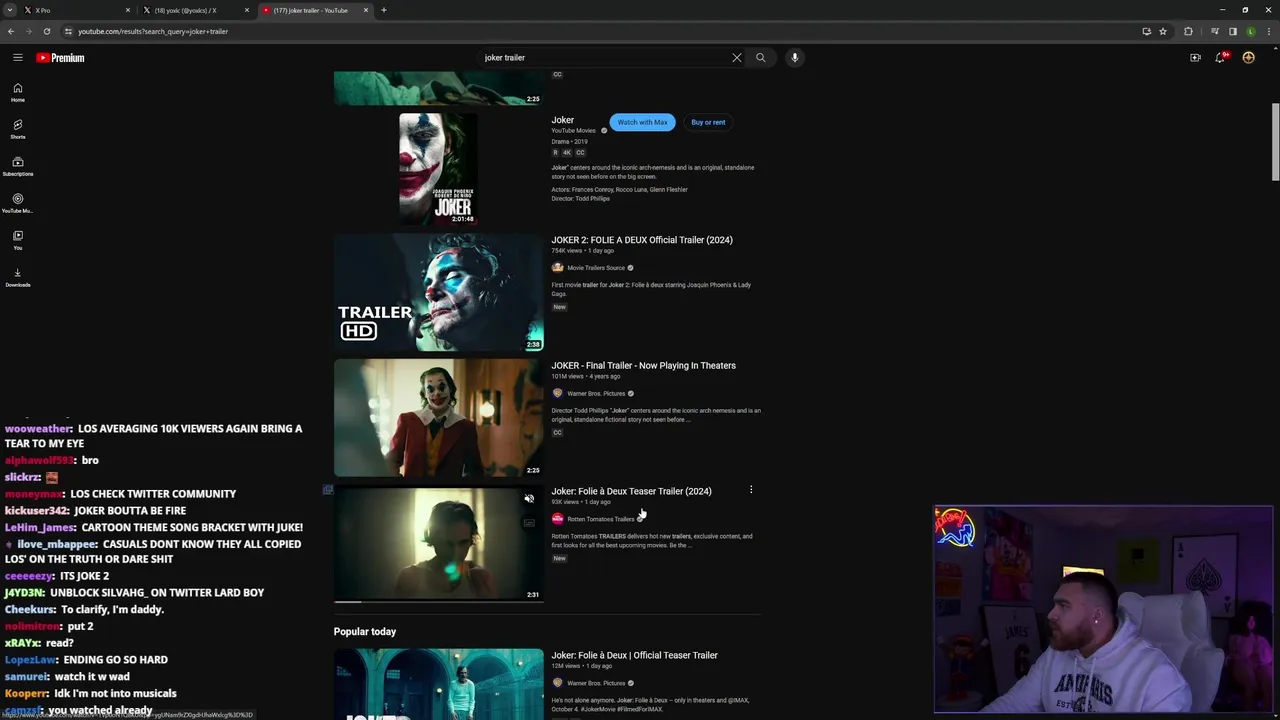1280x720 pixels.
Task: Open Downloads in the YouTube sidebar
Action: pyautogui.click(x=18, y=277)
